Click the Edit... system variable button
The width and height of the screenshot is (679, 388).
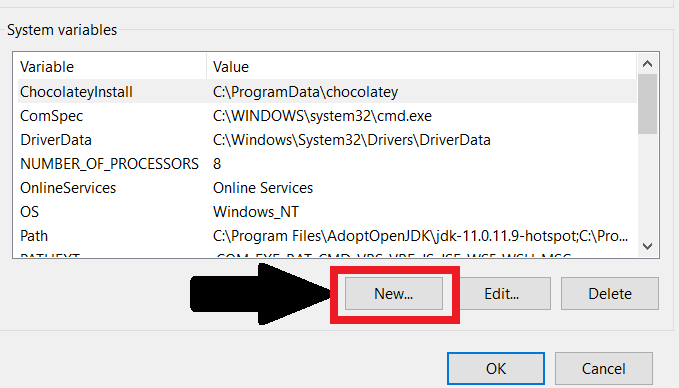pos(501,294)
